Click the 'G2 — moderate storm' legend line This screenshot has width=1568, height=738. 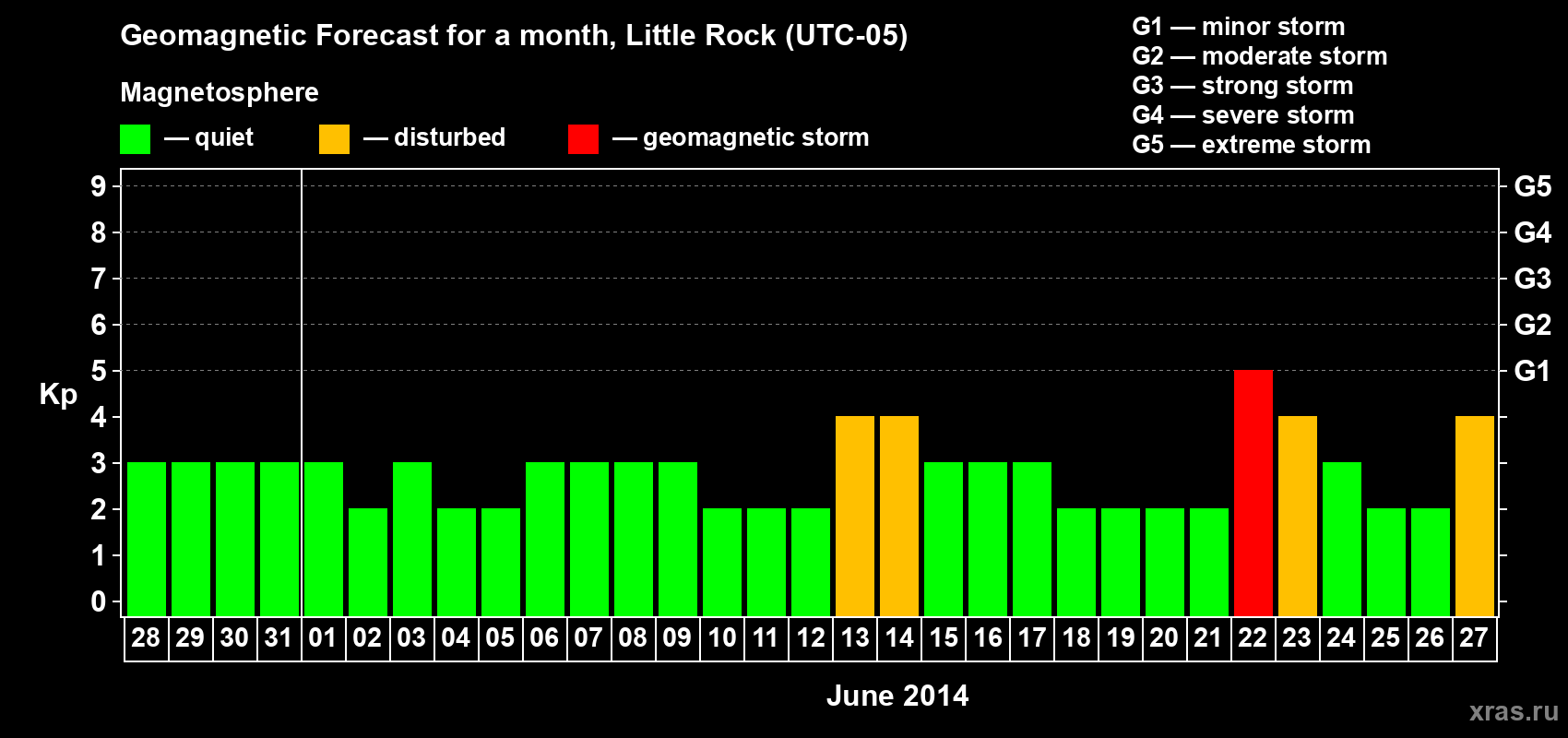pos(1260,56)
